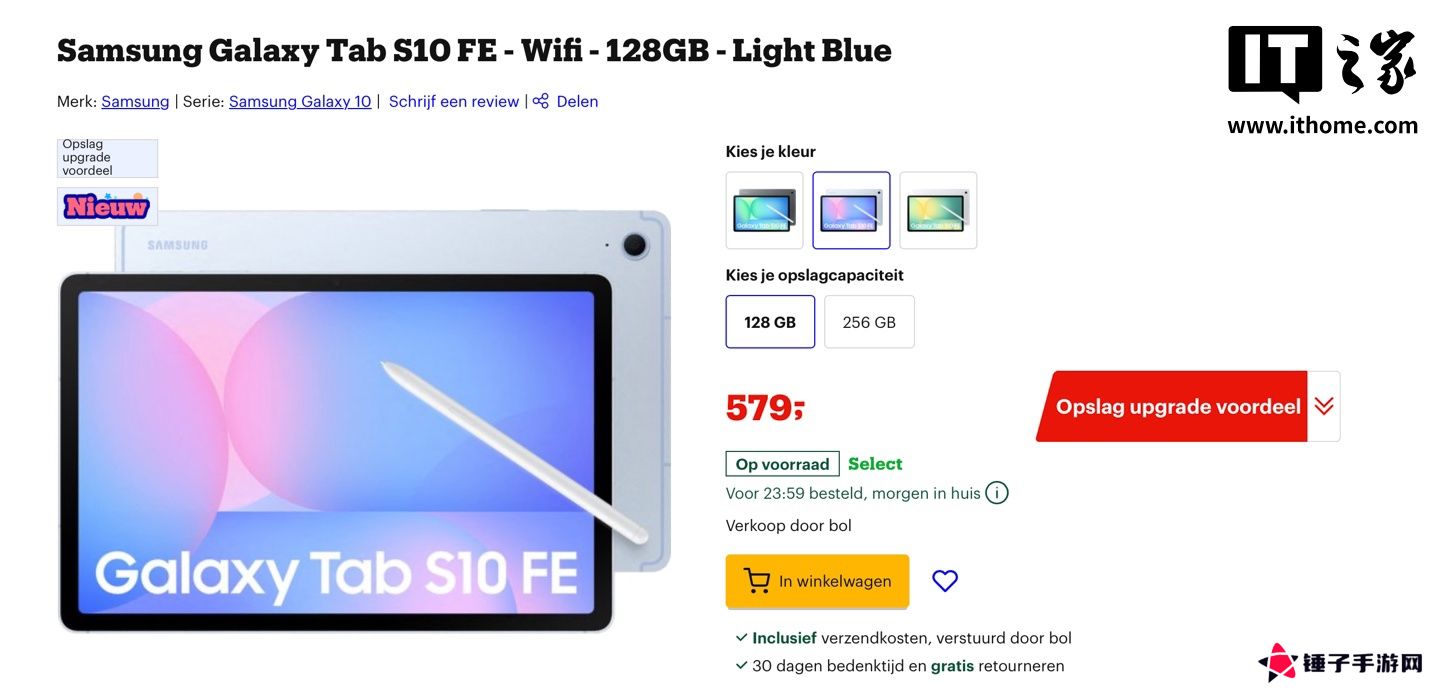Add to cart with In winkelwagen button
The height and width of the screenshot is (688, 1440).
point(817,581)
